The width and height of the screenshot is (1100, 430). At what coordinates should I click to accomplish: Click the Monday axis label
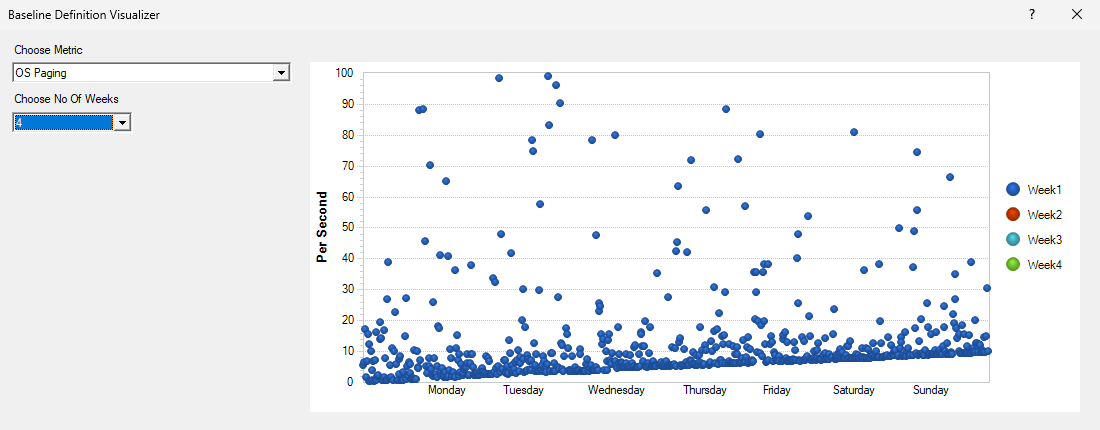[x=447, y=390]
